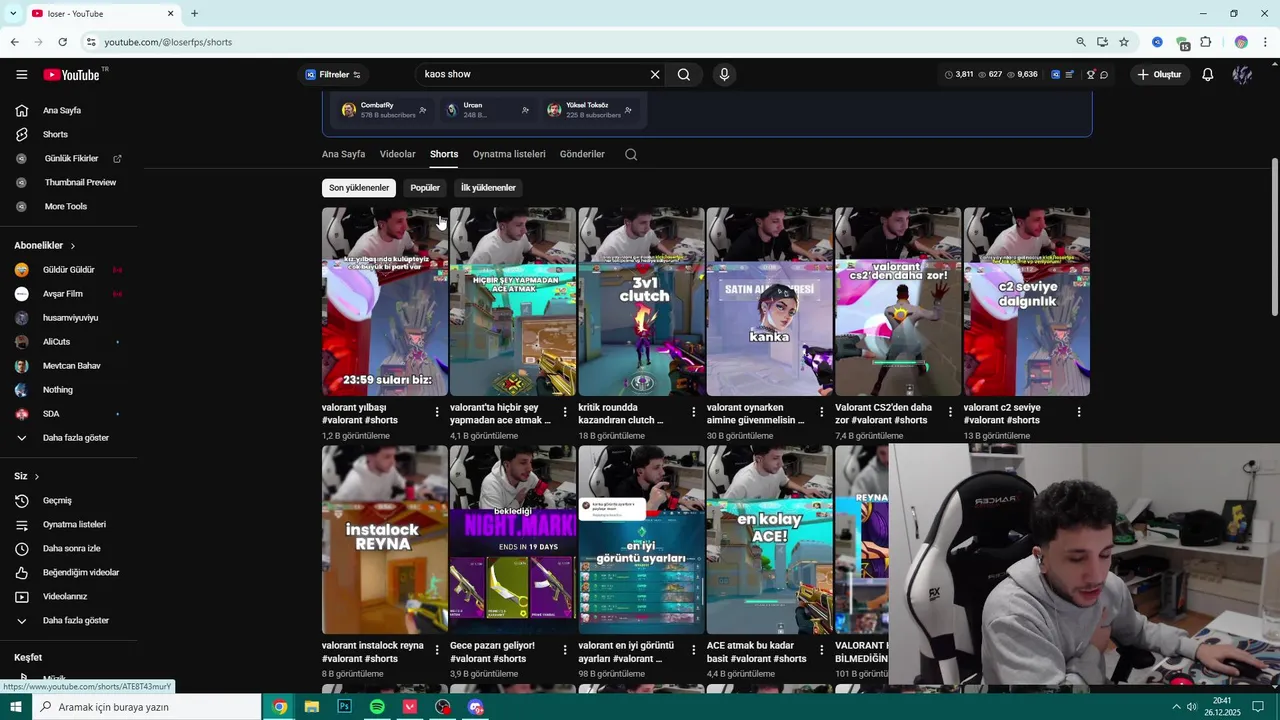The height and width of the screenshot is (720, 1280).
Task: Open "Gece pazarı geliyor!" short title
Action: click(492, 652)
